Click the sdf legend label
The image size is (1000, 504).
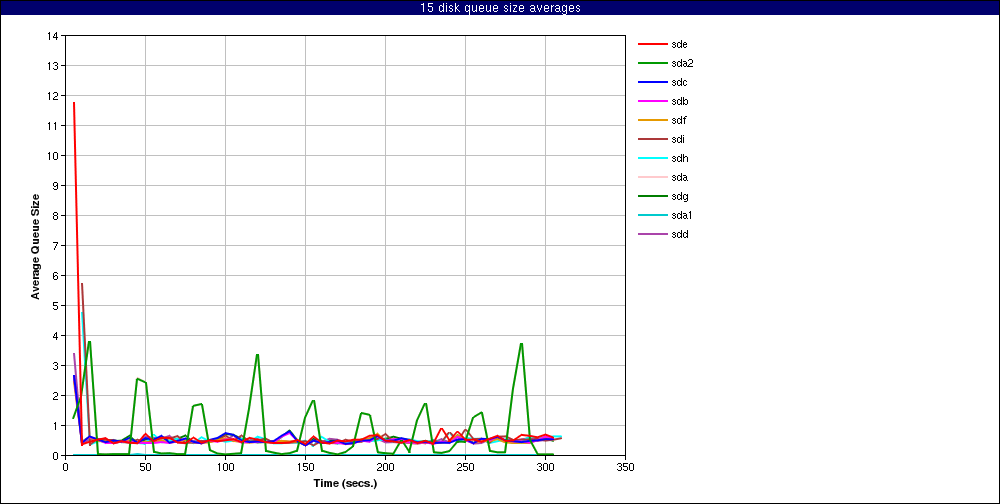click(679, 121)
